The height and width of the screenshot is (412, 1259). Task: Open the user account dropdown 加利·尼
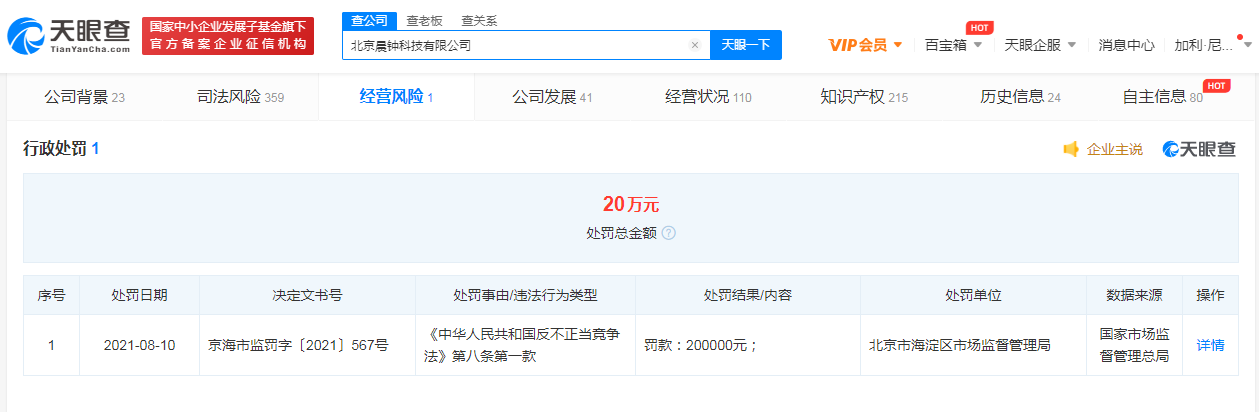click(x=1212, y=45)
